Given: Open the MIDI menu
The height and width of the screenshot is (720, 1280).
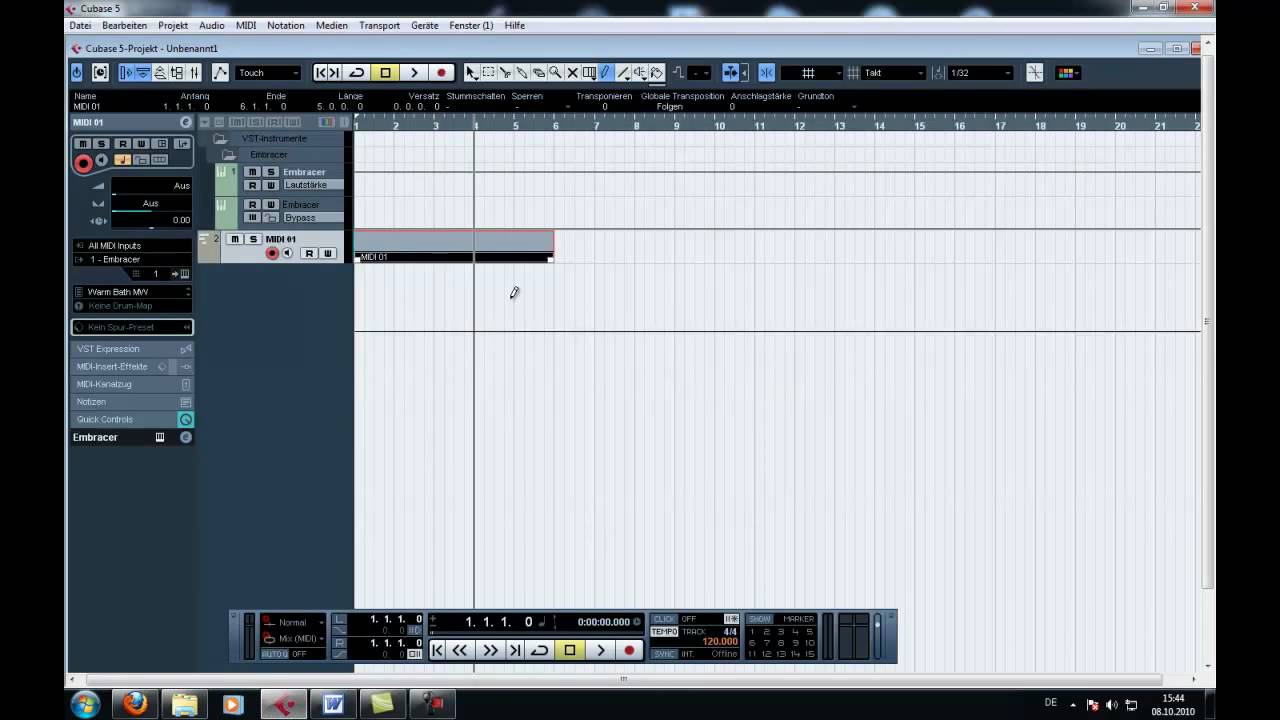Looking at the screenshot, I should tap(246, 25).
